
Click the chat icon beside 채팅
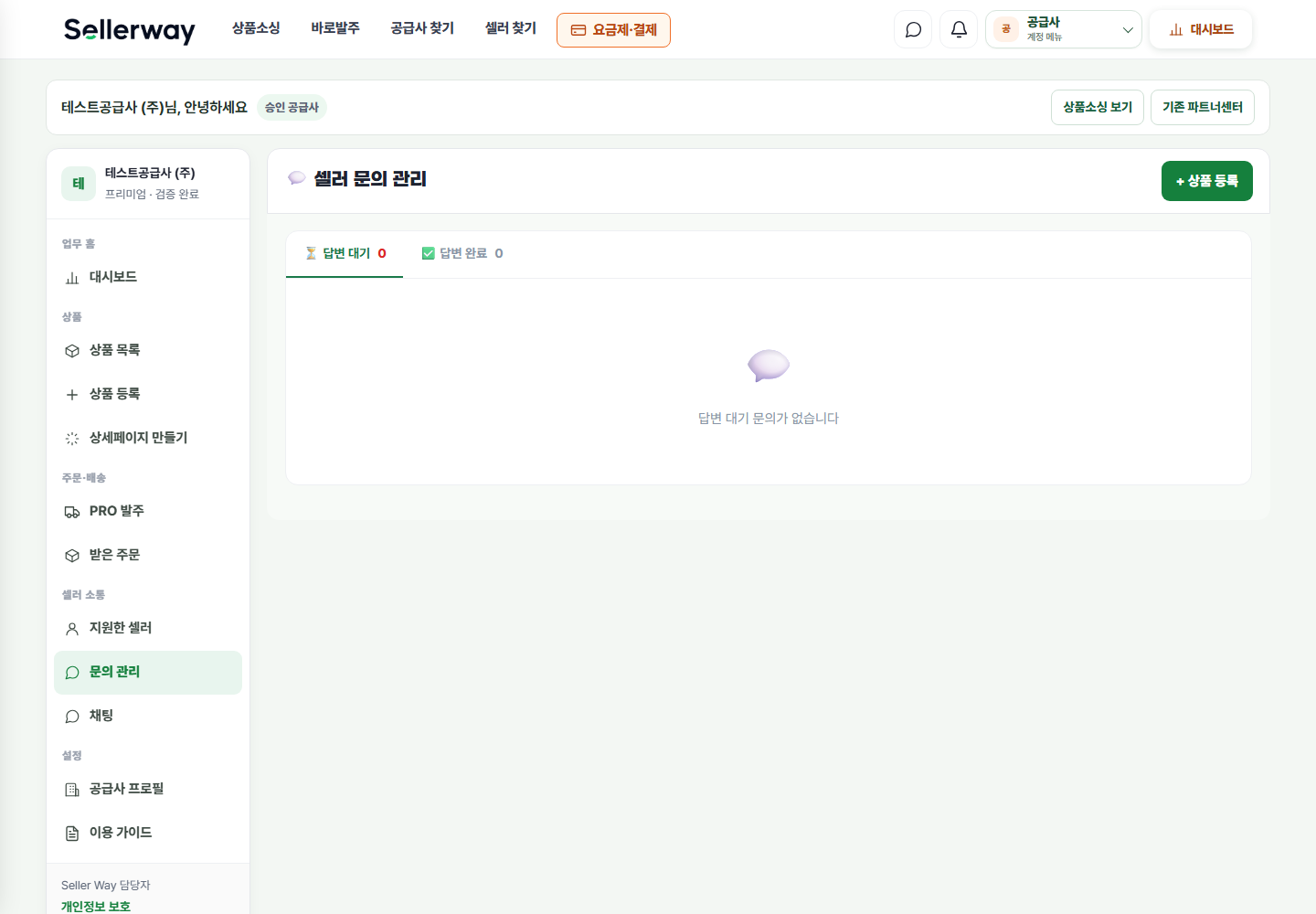(72, 717)
